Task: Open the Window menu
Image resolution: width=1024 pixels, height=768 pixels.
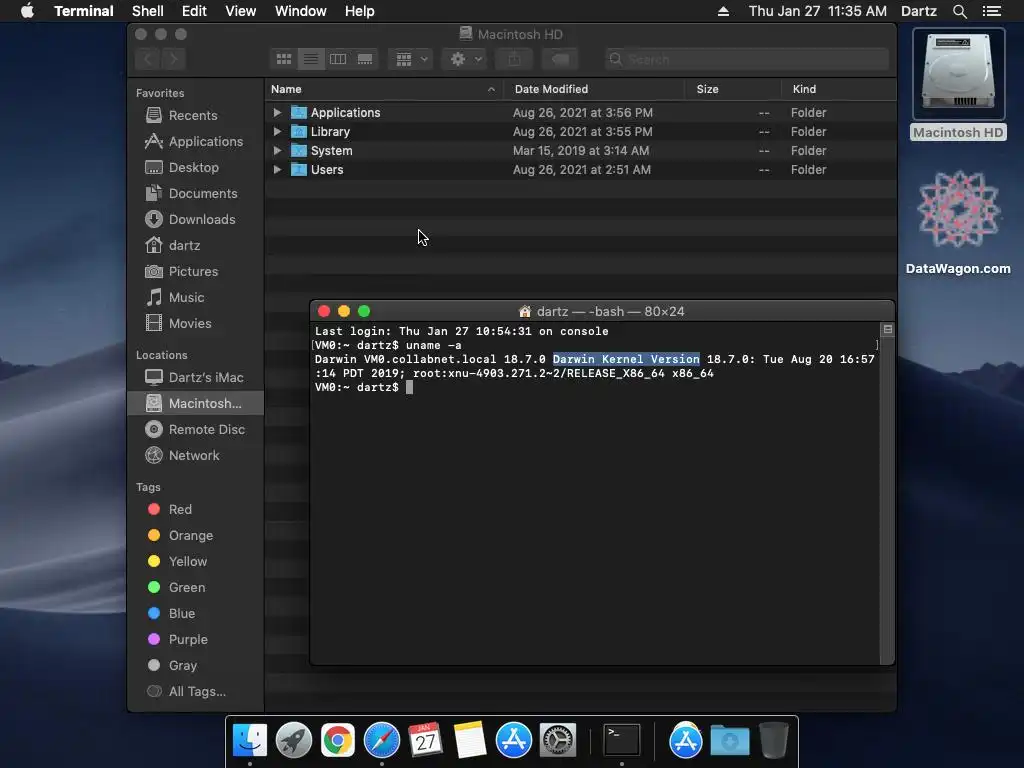Action: tap(300, 11)
